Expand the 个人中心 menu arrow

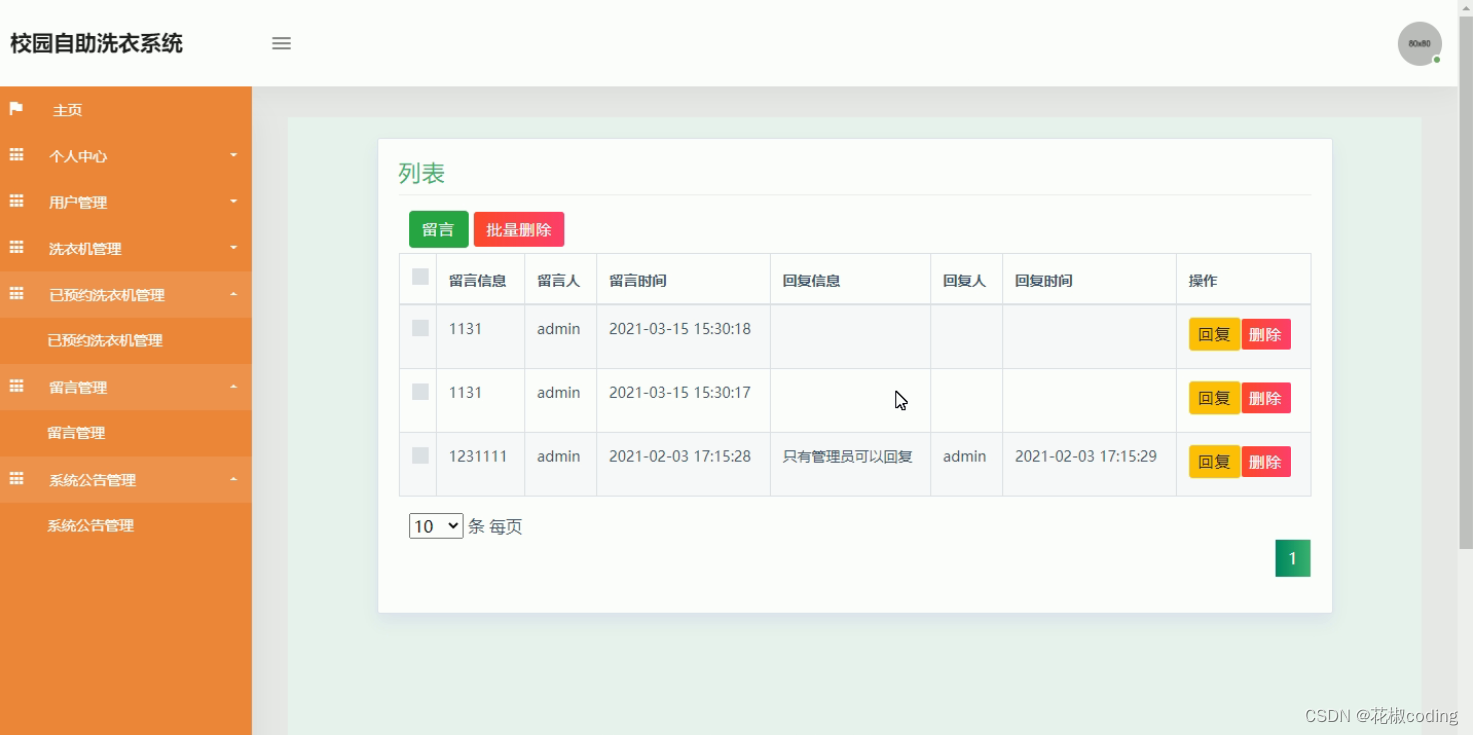pyautogui.click(x=234, y=155)
